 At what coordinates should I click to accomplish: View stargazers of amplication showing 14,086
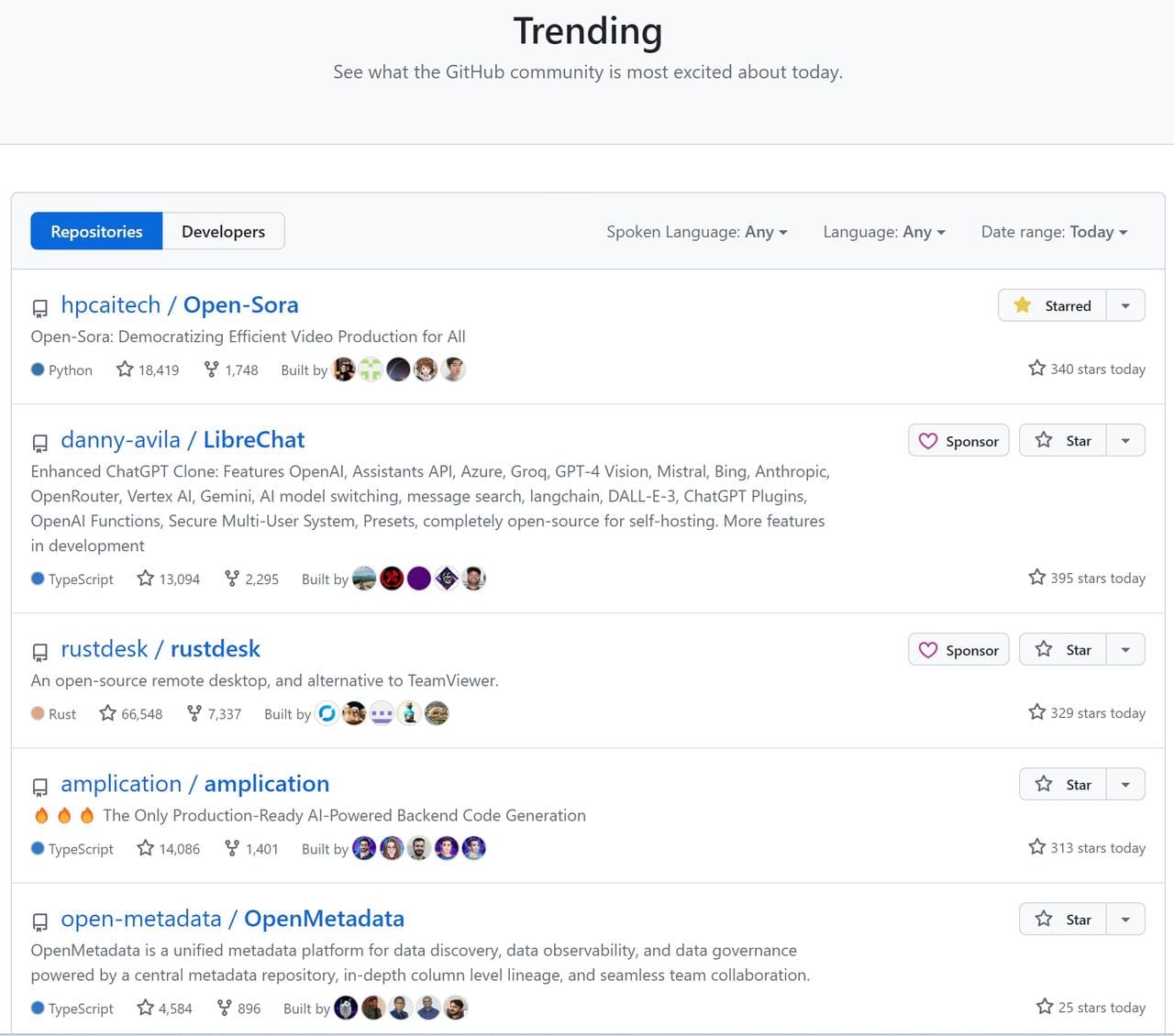[169, 849]
